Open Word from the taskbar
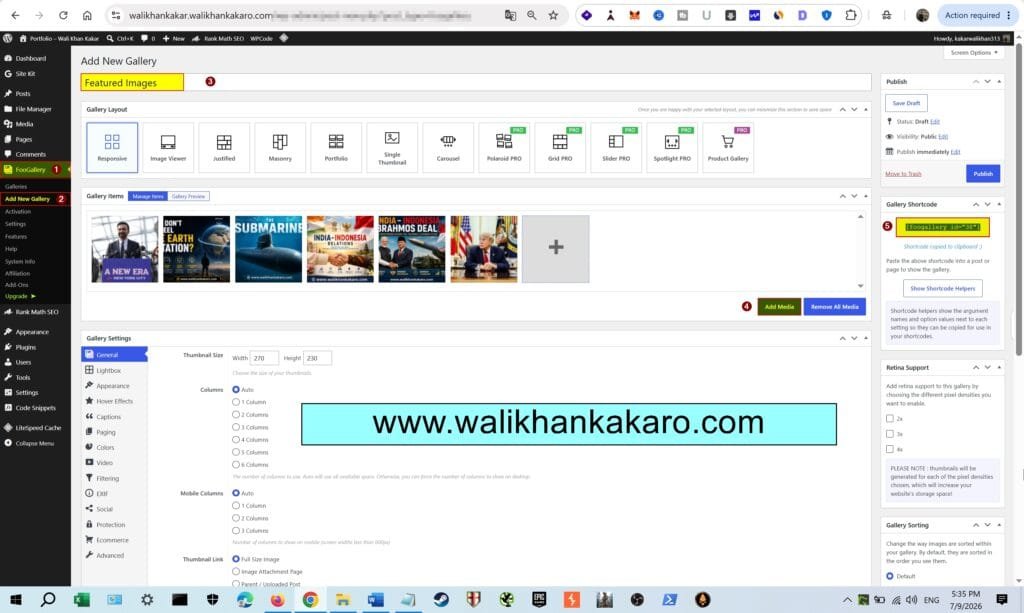The height and width of the screenshot is (613, 1024). pos(376,599)
